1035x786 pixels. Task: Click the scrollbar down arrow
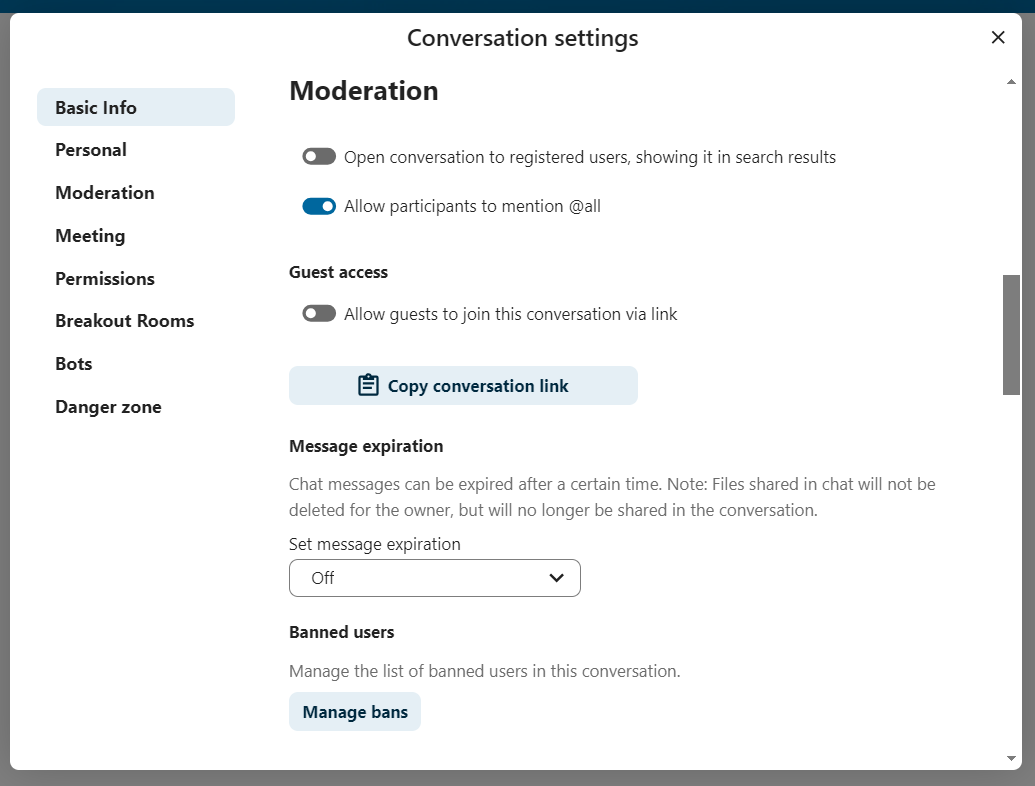pyautogui.click(x=1011, y=759)
